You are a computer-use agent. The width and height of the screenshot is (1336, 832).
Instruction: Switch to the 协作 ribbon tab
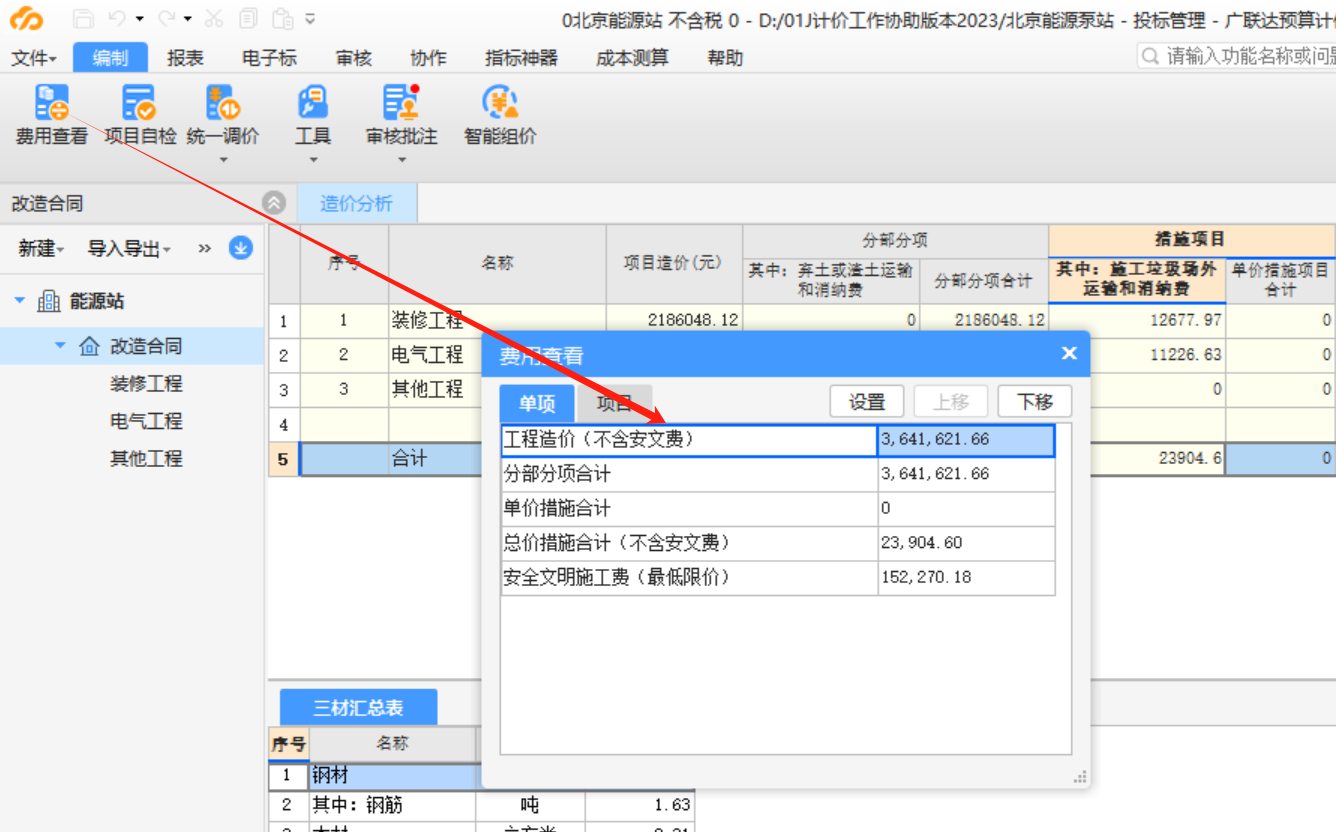[x=428, y=58]
